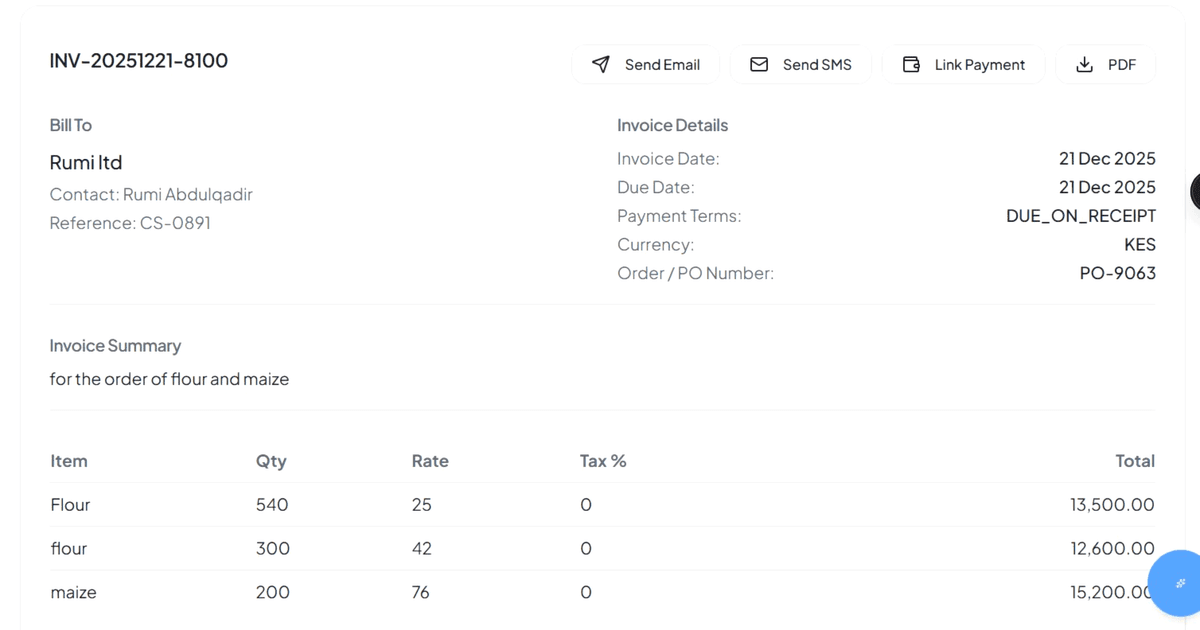Click the envelope icon beside Send SMS

tap(760, 64)
